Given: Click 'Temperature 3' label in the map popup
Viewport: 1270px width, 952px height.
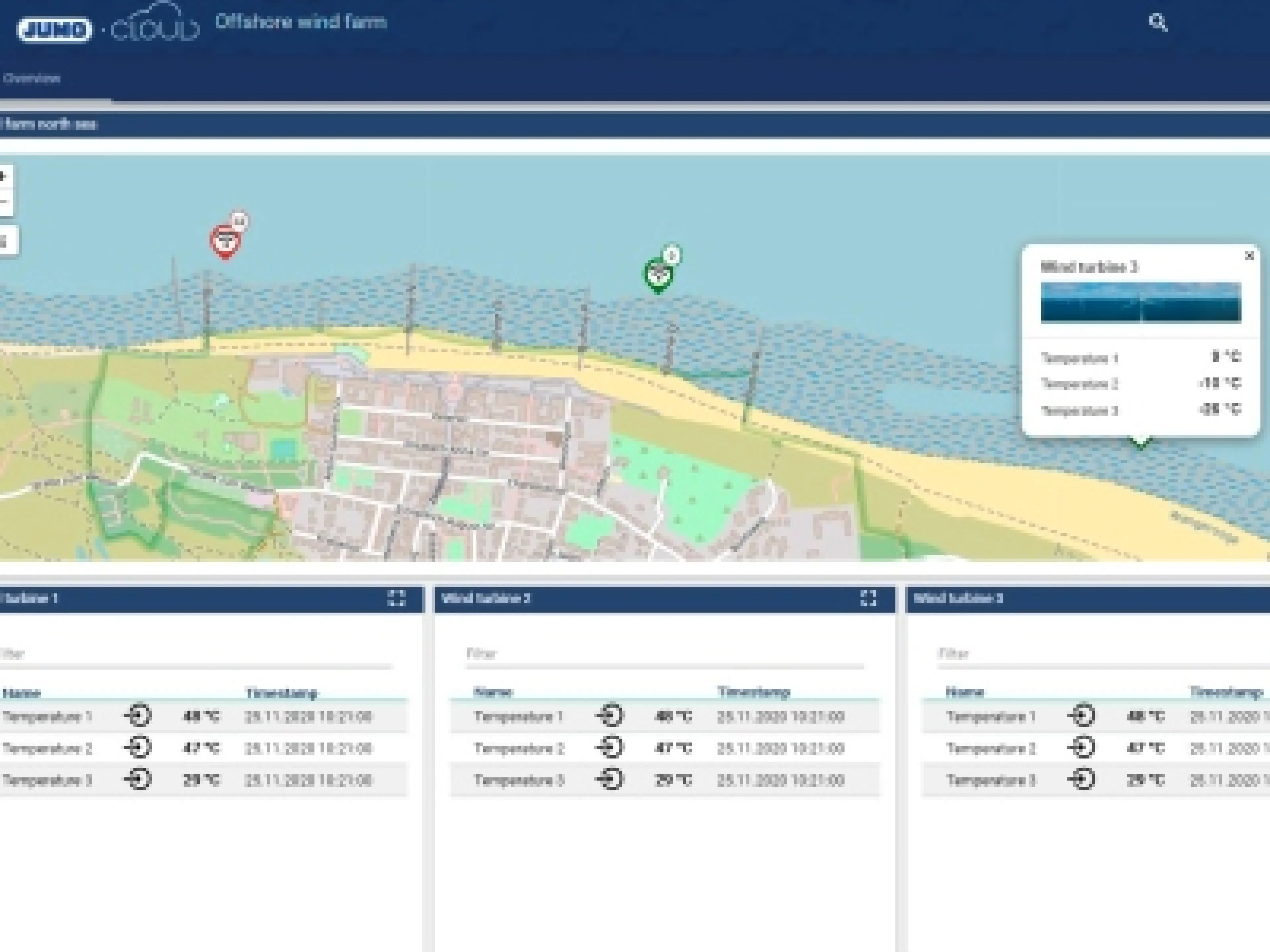Looking at the screenshot, I should click(1079, 410).
